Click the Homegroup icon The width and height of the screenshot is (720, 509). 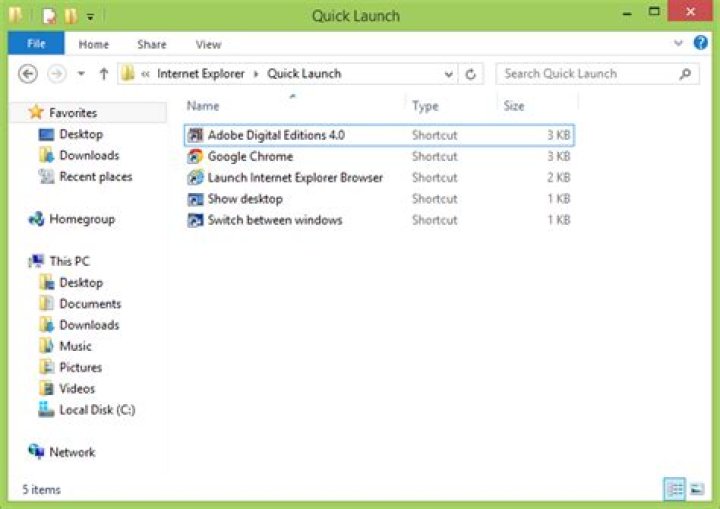pos(36,219)
